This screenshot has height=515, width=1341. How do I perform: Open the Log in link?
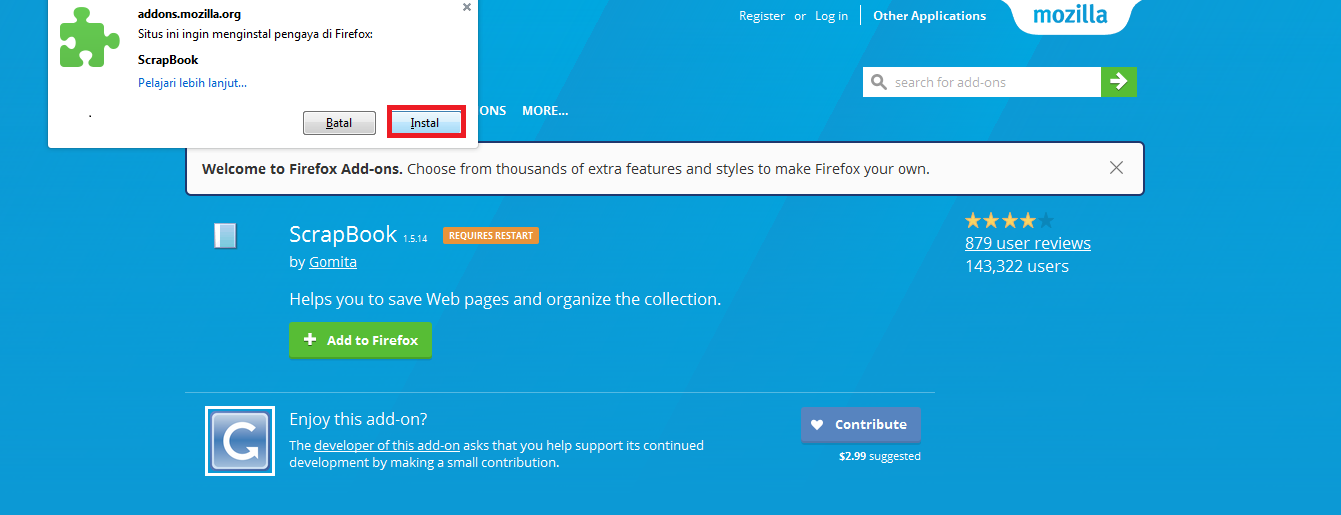click(831, 16)
